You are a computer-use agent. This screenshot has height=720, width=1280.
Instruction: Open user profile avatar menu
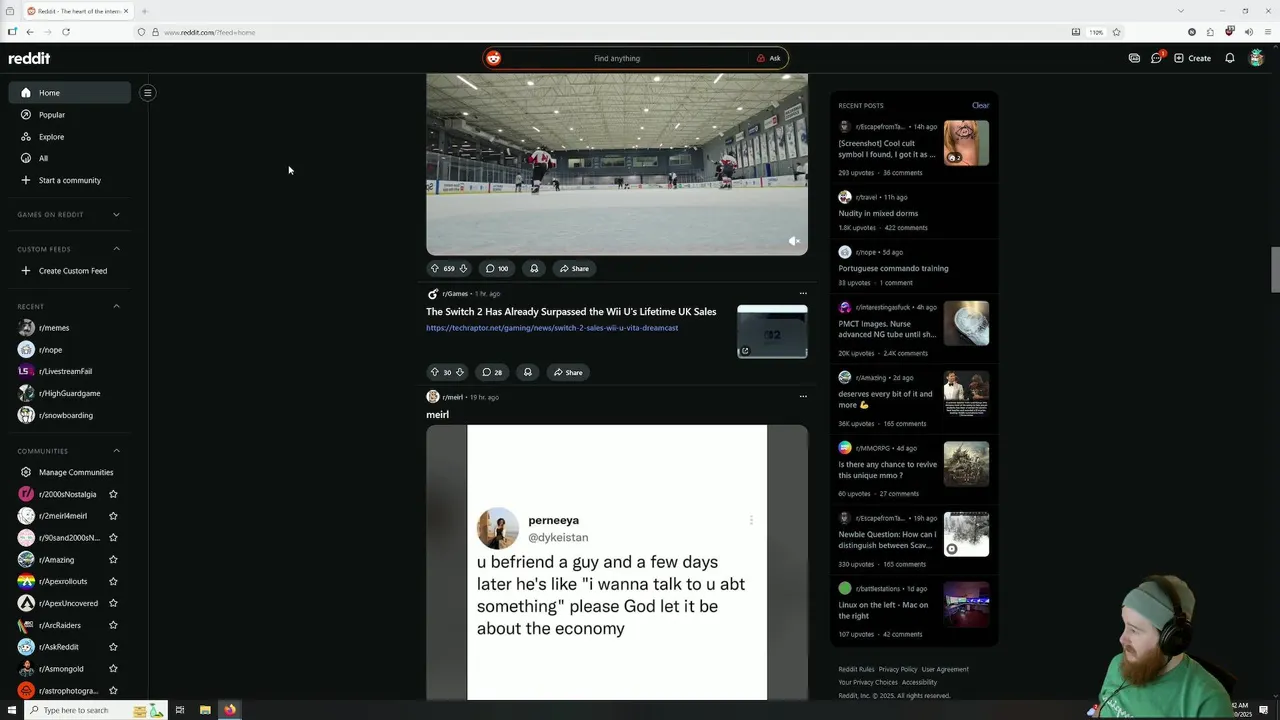[x=1257, y=58]
